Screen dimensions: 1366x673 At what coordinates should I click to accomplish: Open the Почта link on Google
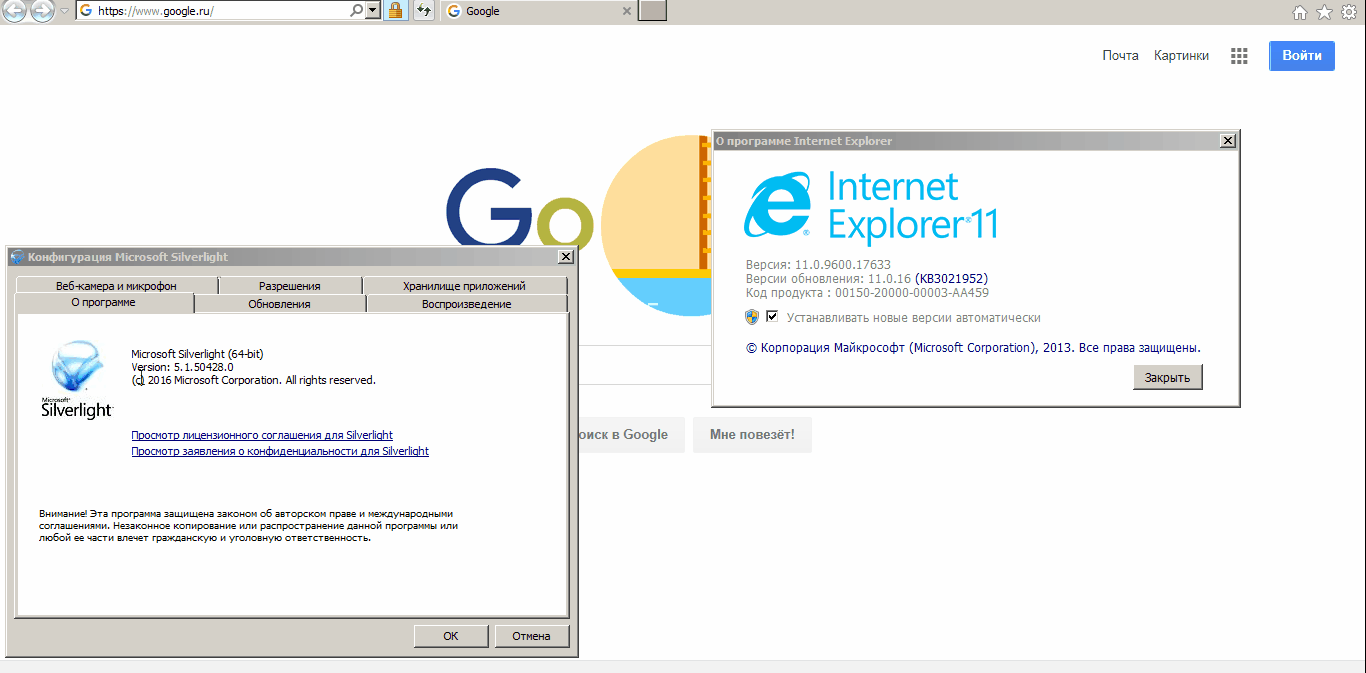[x=1121, y=56]
